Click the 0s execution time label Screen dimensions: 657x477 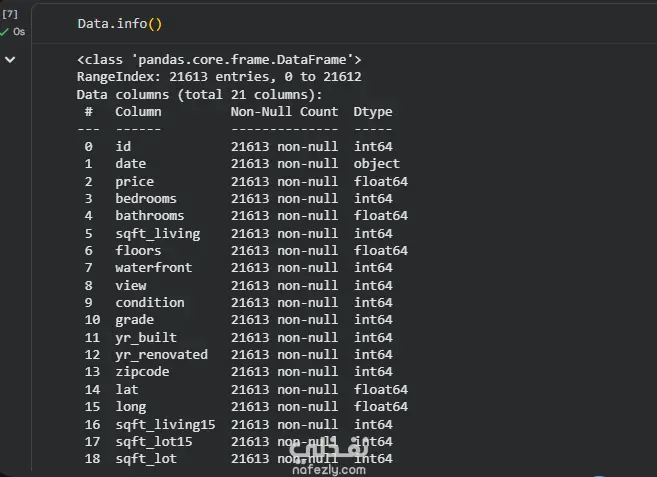(19, 32)
